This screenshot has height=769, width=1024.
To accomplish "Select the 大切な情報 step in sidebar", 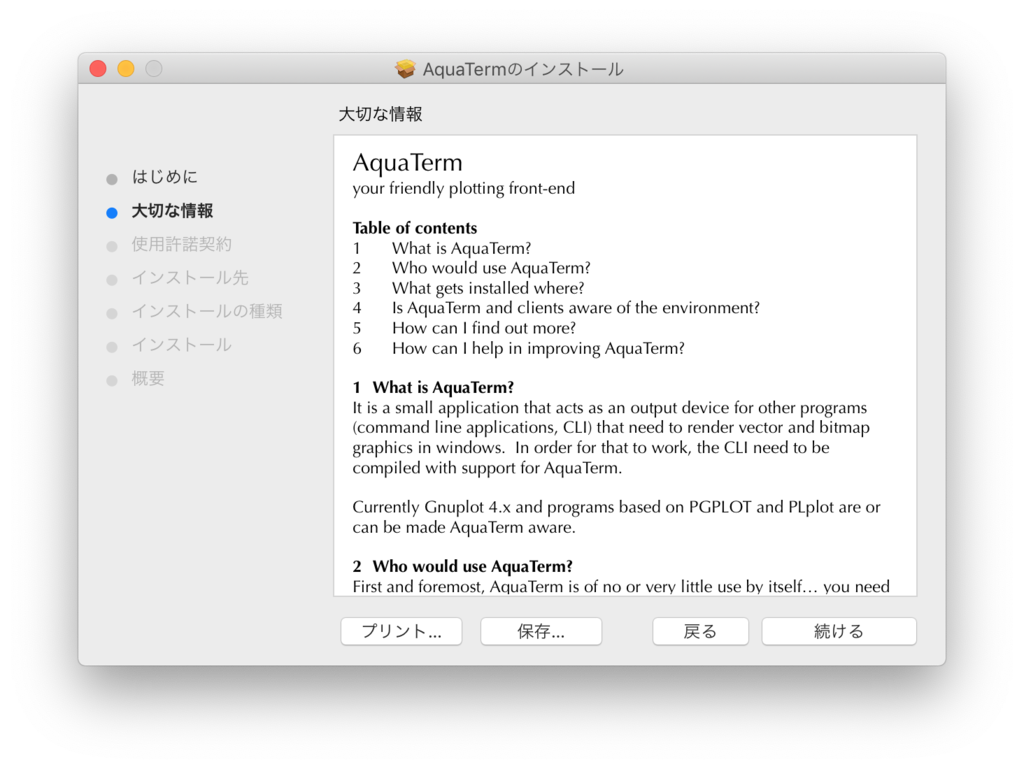I will pos(172,211).
